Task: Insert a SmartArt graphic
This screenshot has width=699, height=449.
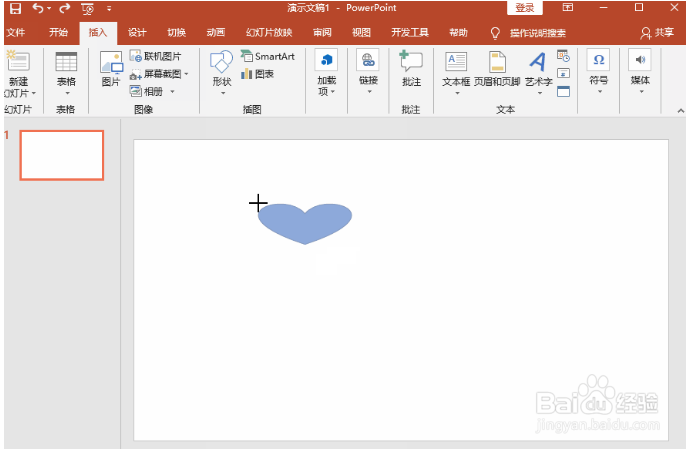Action: tap(267, 56)
